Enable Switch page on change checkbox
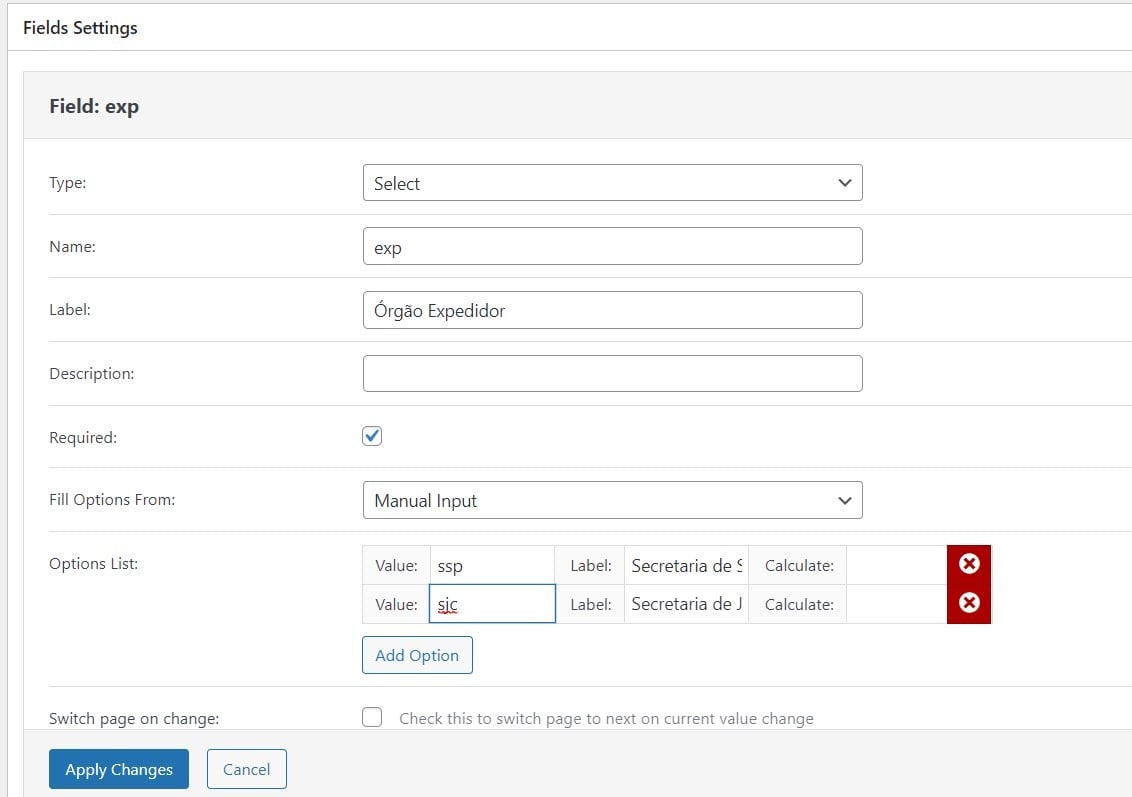The width and height of the screenshot is (1132, 797). (372, 717)
